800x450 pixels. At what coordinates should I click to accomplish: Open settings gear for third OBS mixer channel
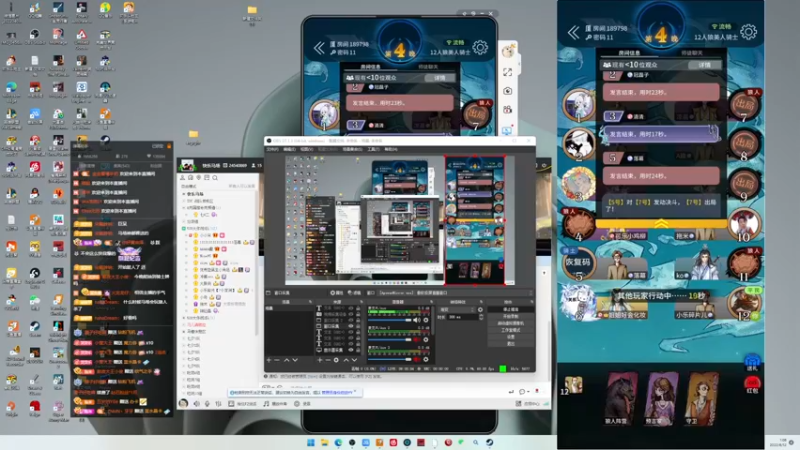click(x=426, y=360)
